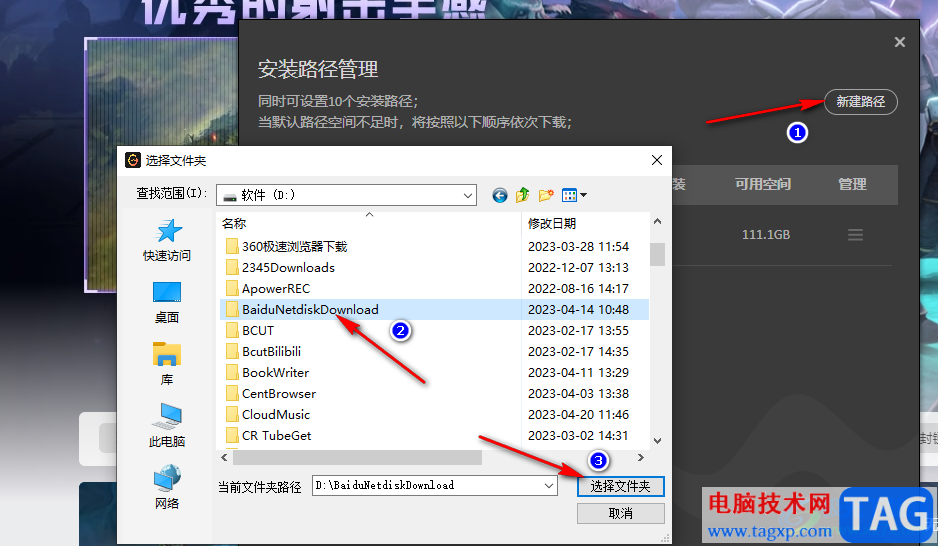The image size is (938, 546).
Task: Click the 111.1GB available space value
Action: (766, 234)
